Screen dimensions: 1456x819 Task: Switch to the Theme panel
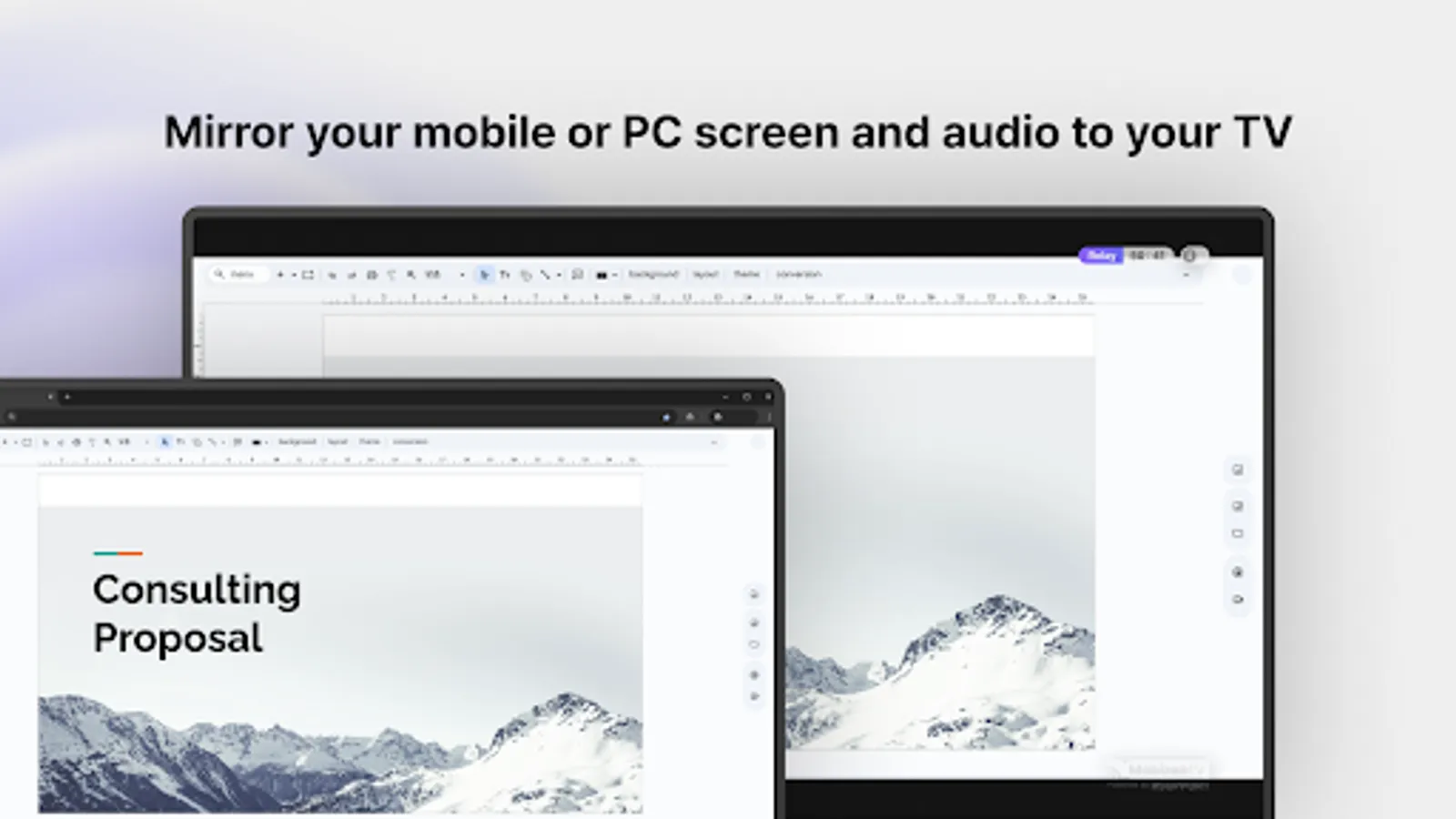click(746, 274)
